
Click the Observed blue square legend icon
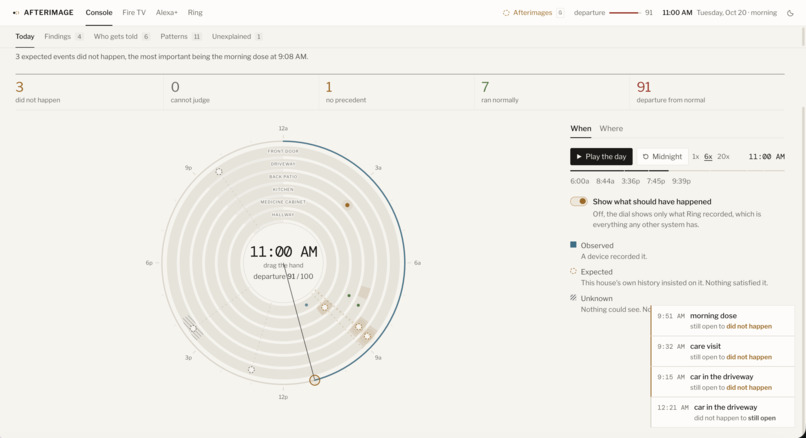(x=573, y=245)
